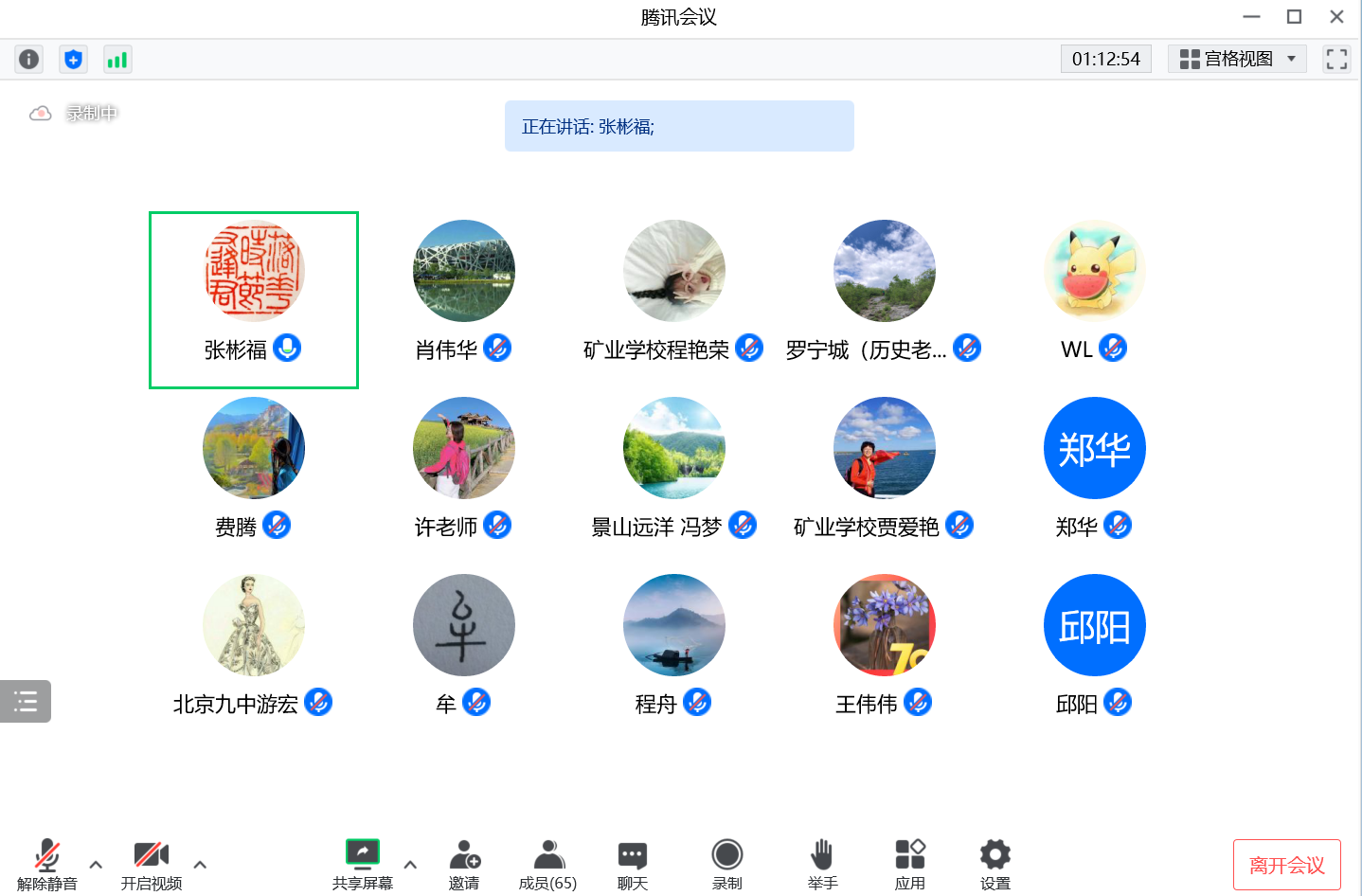Click 王伟伟 muted microphone icon
This screenshot has width=1362, height=896.
pyautogui.click(x=918, y=702)
